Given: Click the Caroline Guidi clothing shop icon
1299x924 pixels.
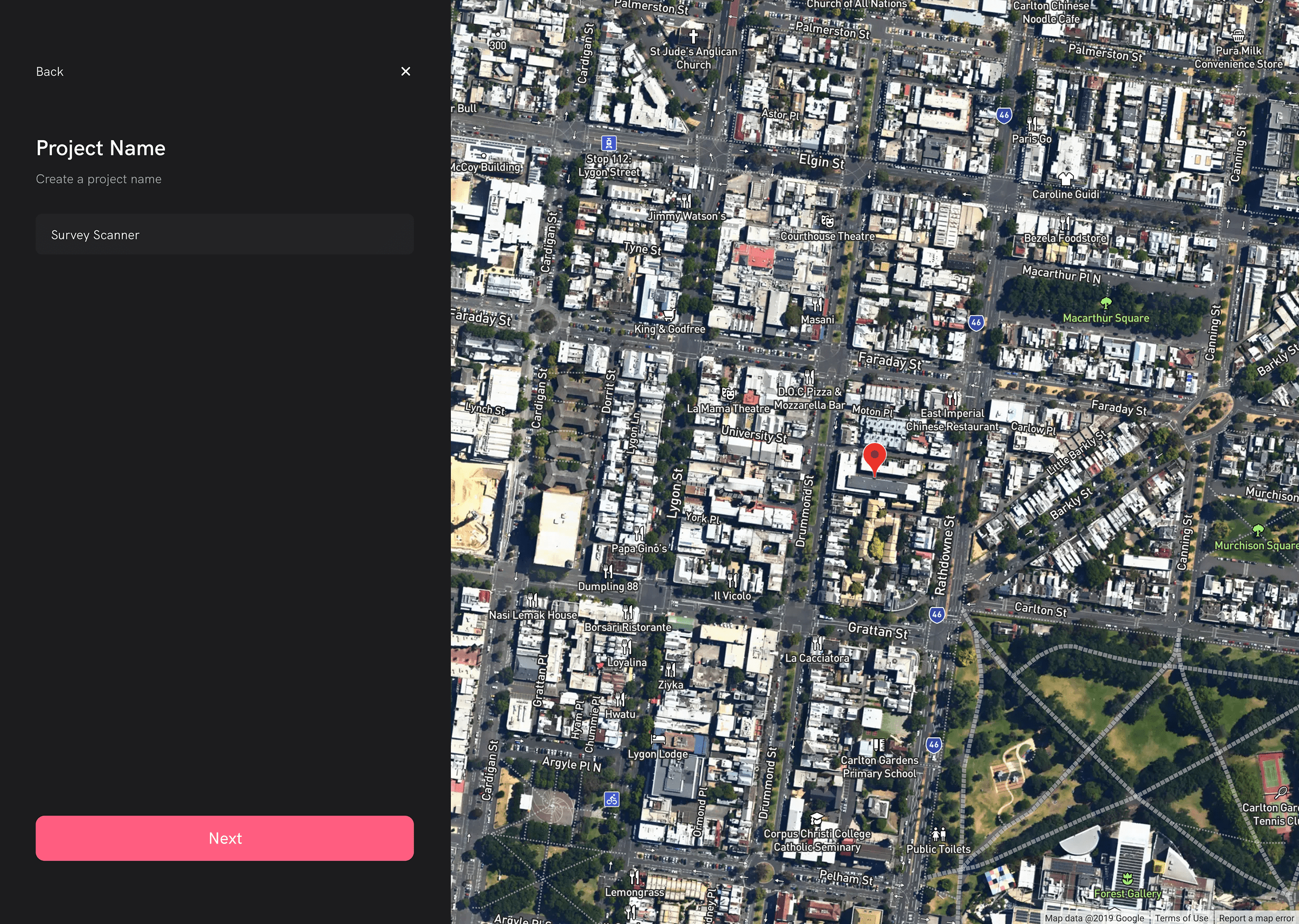Looking at the screenshot, I should [1066, 179].
